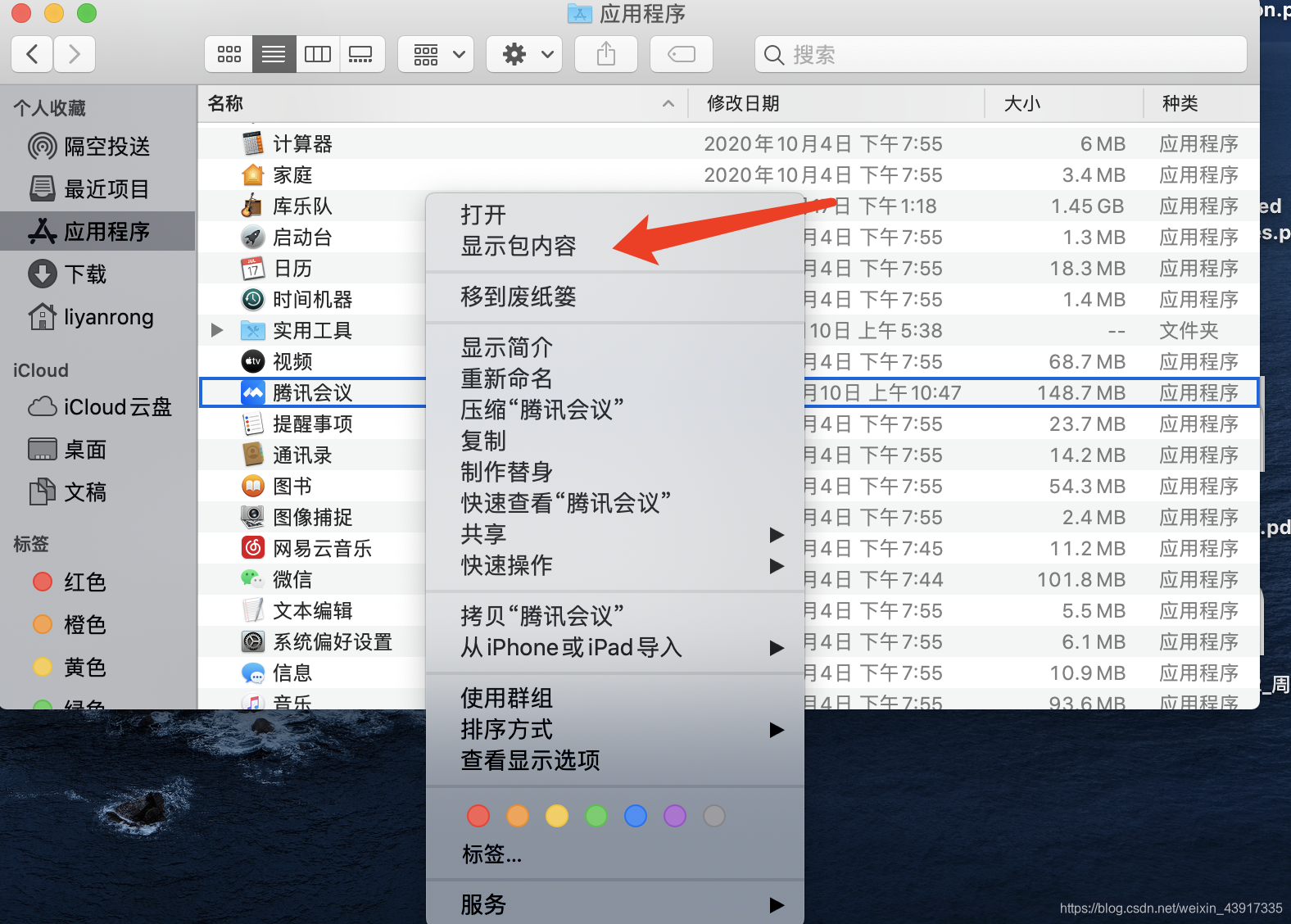Open the gear action menu

coord(524,55)
